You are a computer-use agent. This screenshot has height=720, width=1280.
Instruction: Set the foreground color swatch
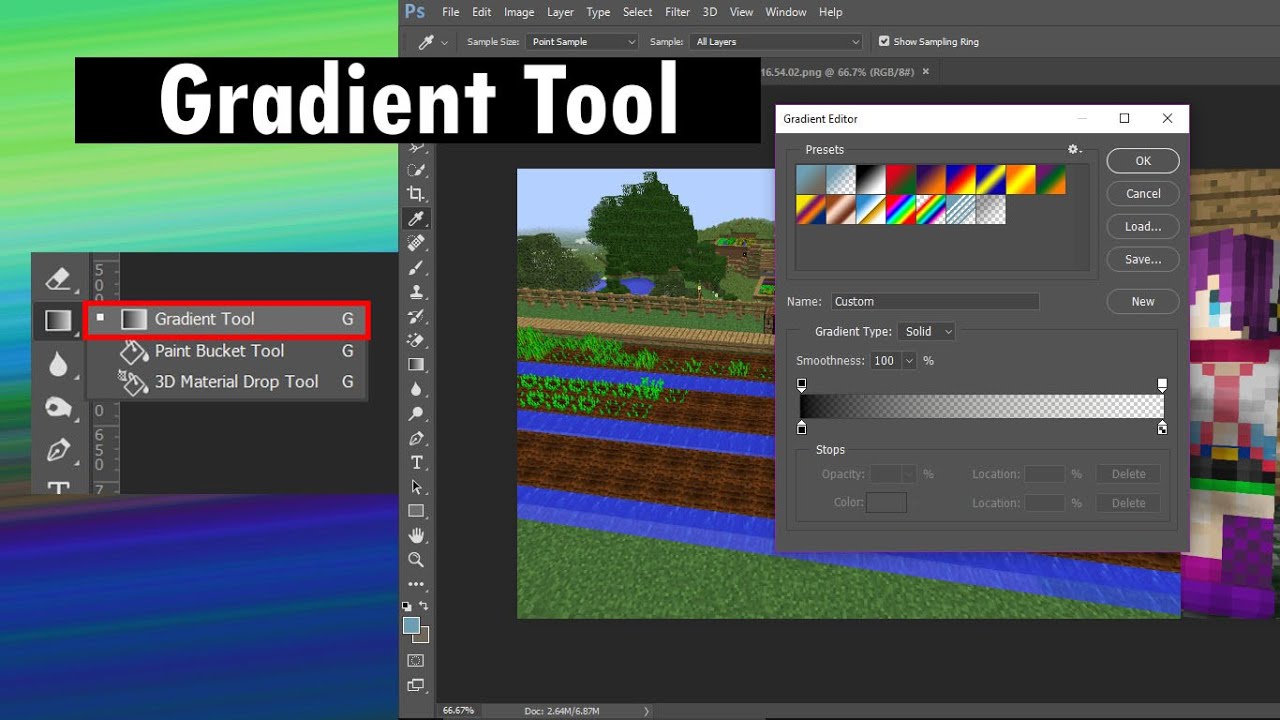(x=411, y=626)
